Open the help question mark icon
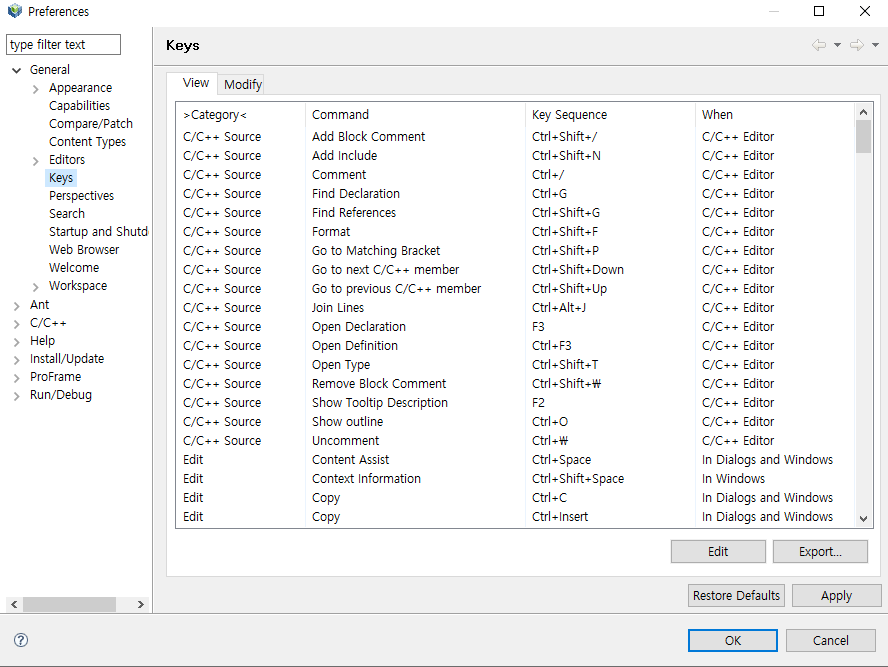This screenshot has width=888, height=667. pos(21,640)
